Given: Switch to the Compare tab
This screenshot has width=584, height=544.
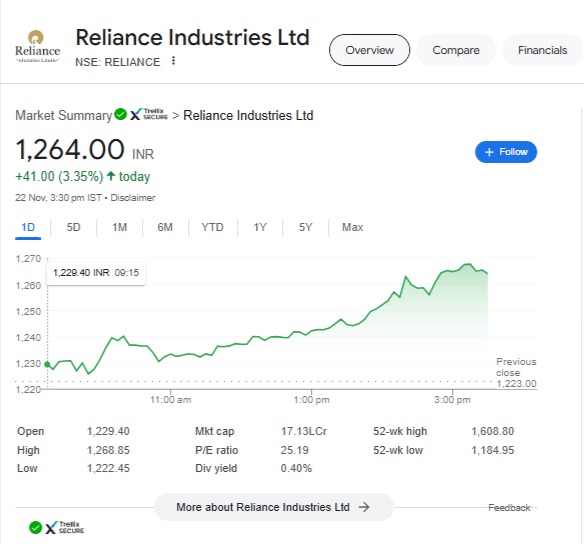Looking at the screenshot, I should 456,50.
